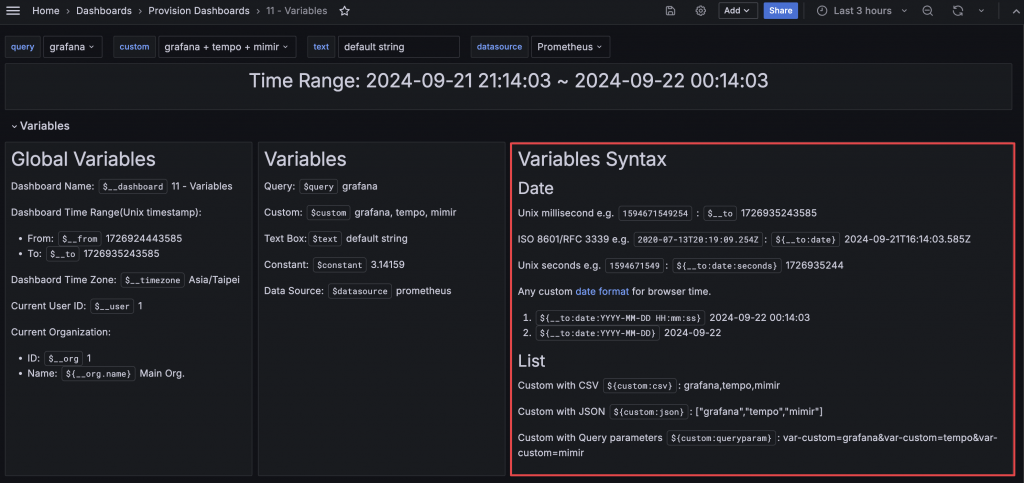This screenshot has height=483, width=1024.
Task: Refresh the dashboard
Action: (x=957, y=10)
